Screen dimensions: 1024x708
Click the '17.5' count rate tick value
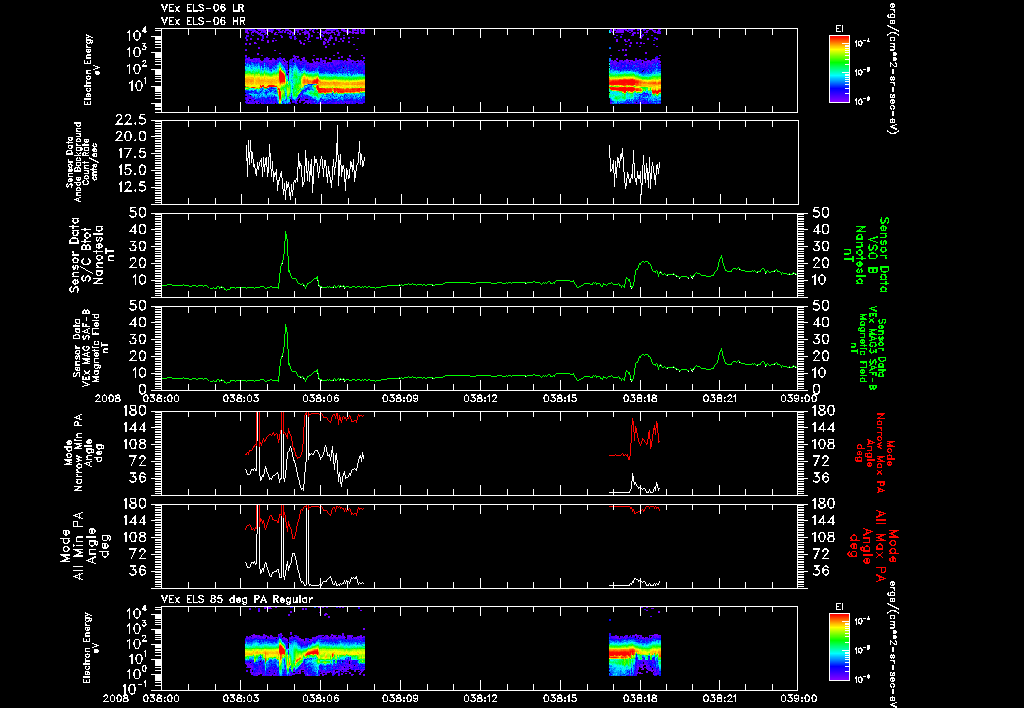point(131,153)
